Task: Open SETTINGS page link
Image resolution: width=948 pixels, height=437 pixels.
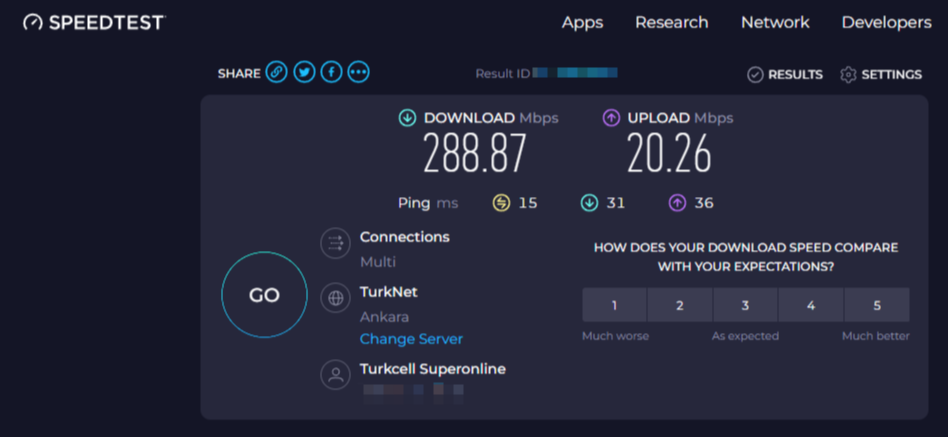Action: tap(892, 74)
